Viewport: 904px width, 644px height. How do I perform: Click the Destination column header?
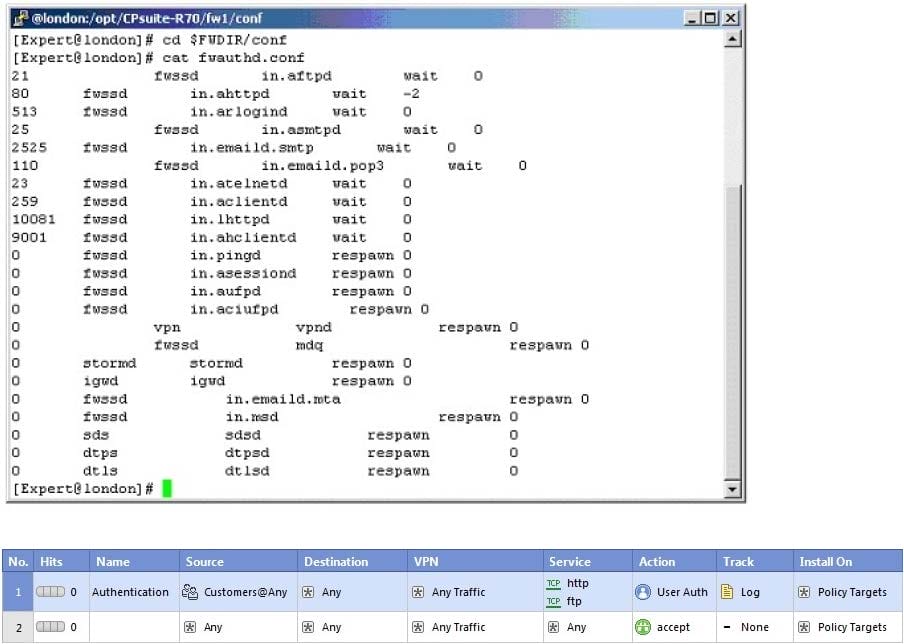tap(352, 562)
